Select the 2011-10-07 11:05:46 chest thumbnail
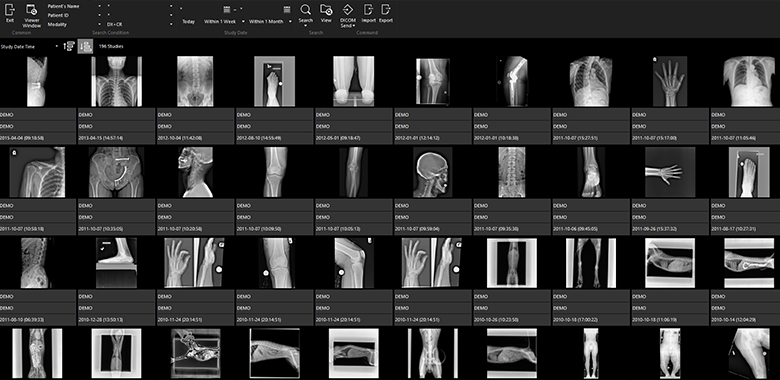 coord(749,81)
